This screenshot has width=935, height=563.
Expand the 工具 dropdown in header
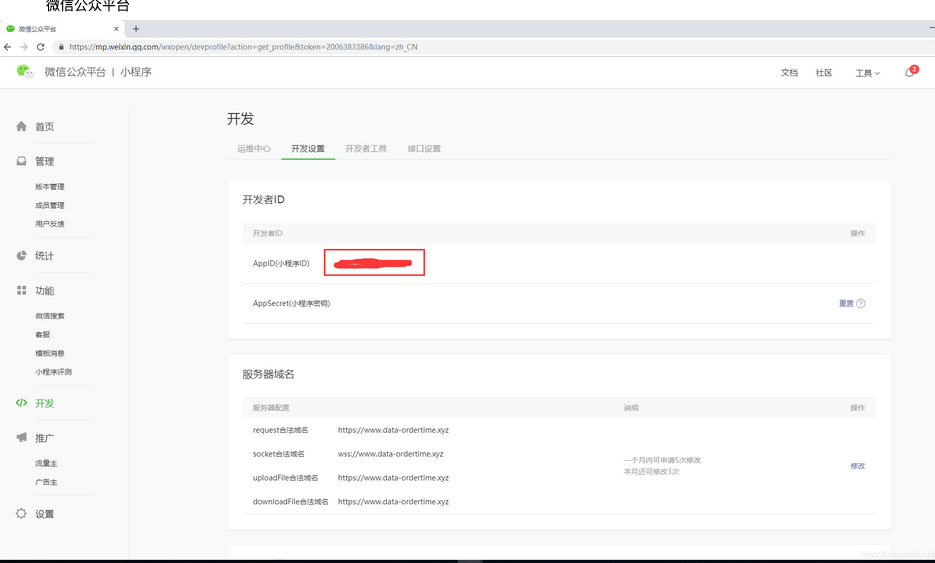868,73
